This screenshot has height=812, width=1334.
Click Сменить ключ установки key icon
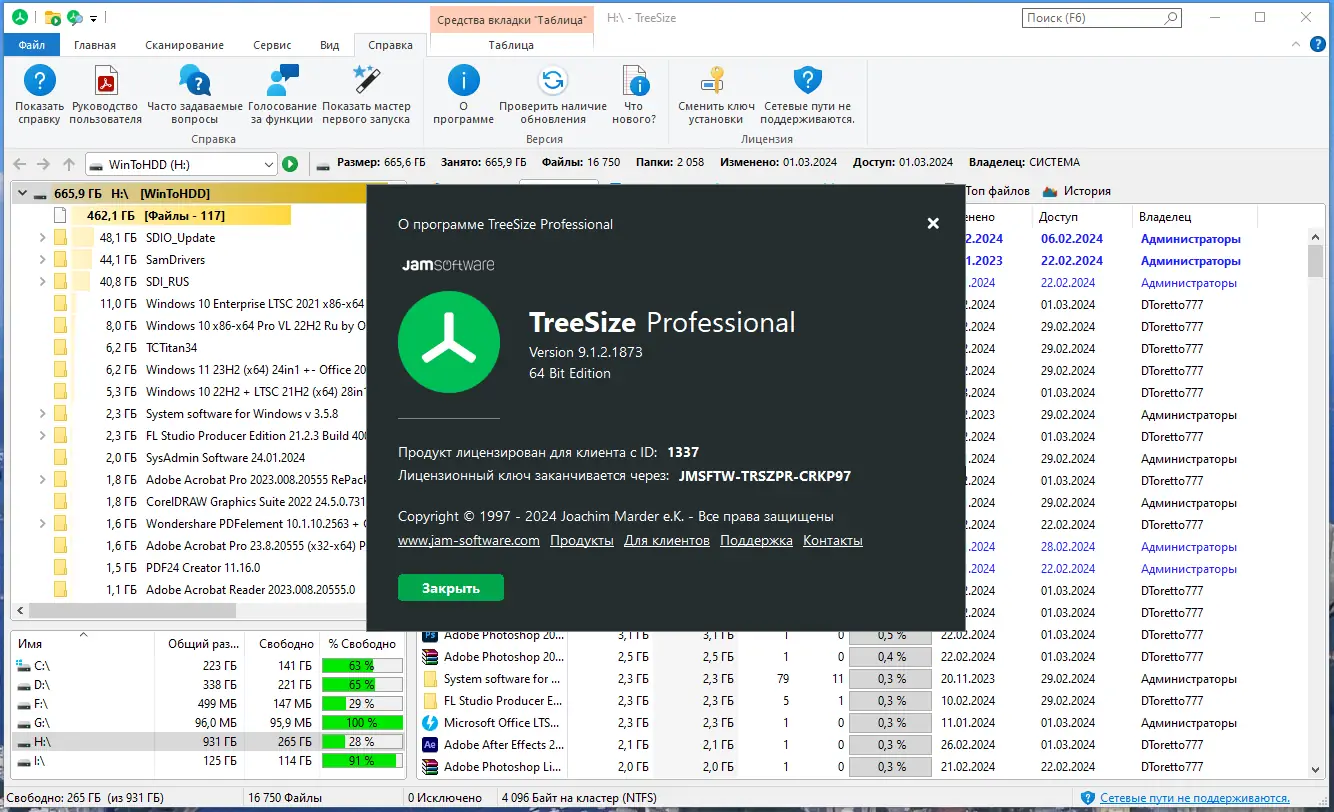(716, 81)
